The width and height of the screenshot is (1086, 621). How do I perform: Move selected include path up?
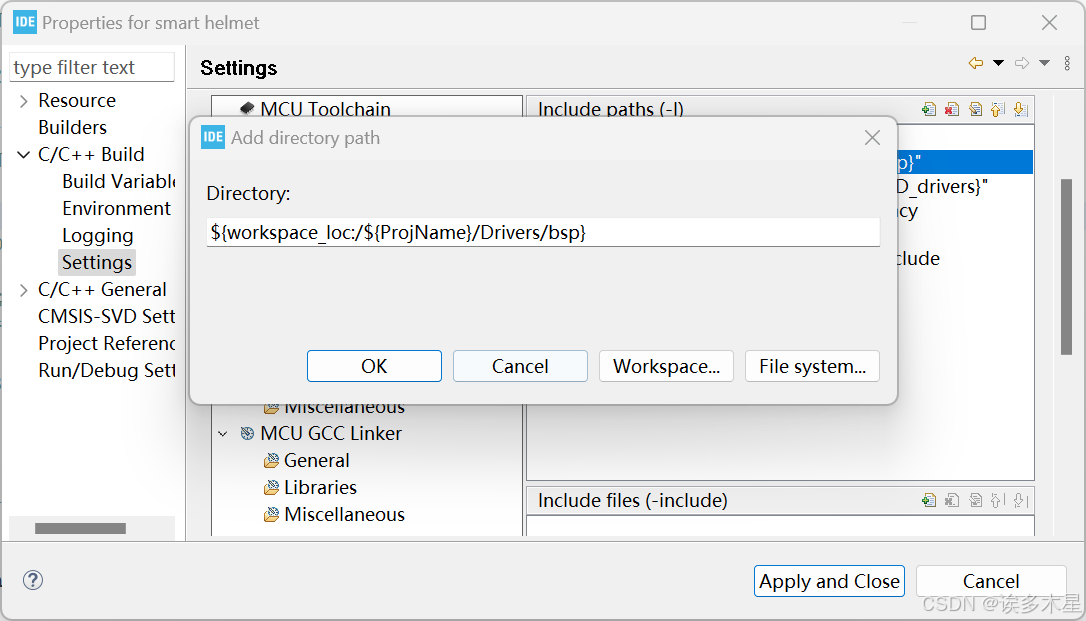click(x=997, y=109)
